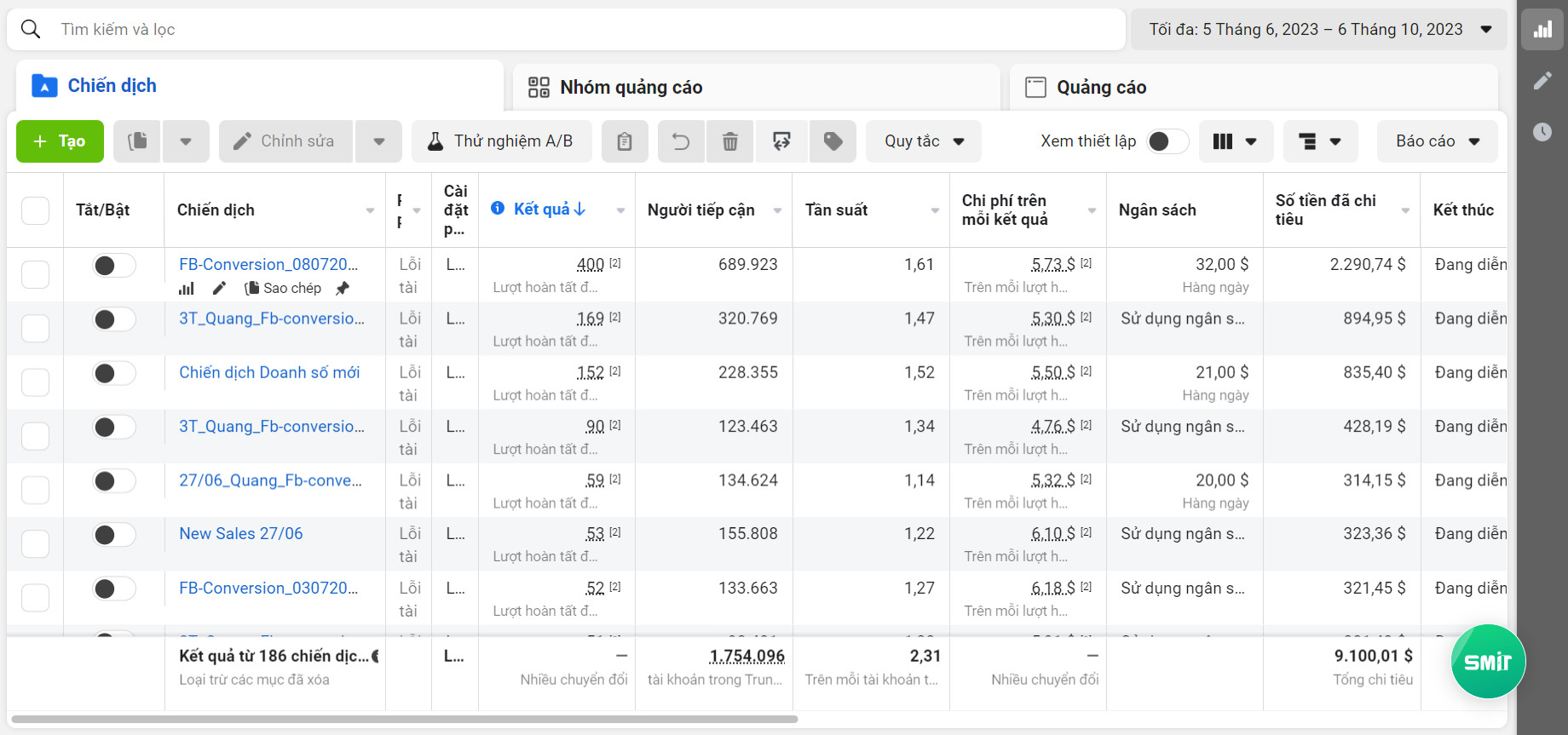Check the select-all header checkbox
This screenshot has height=735, width=1568.
pyautogui.click(x=35, y=210)
